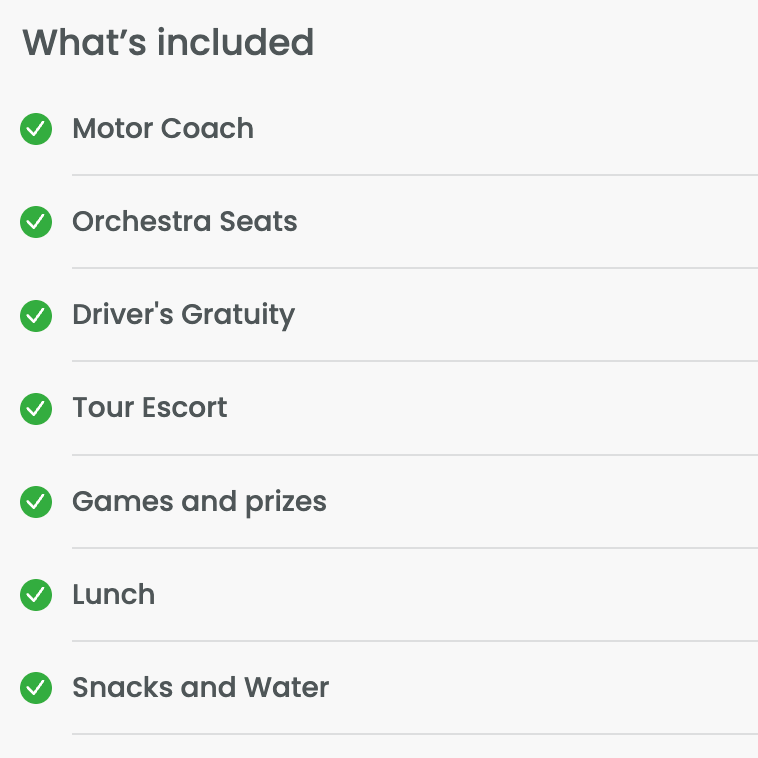Tap the checkmark icon beside Tour Escort

point(36,408)
